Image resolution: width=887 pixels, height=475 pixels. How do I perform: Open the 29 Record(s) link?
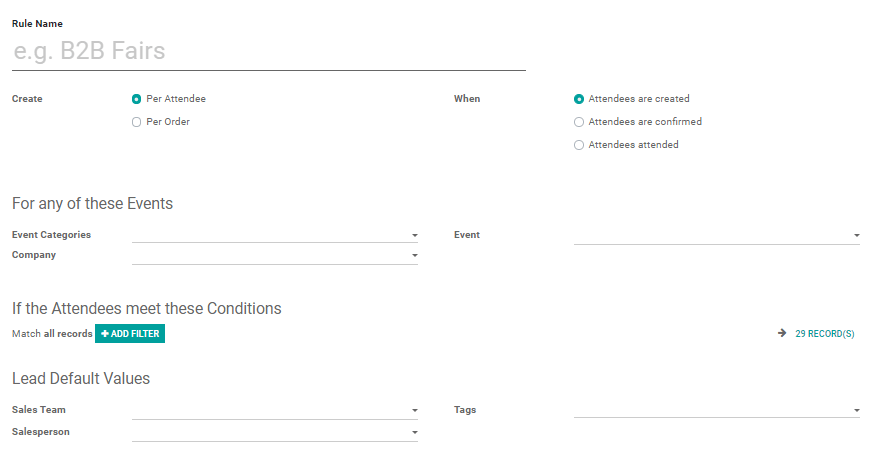coord(824,334)
